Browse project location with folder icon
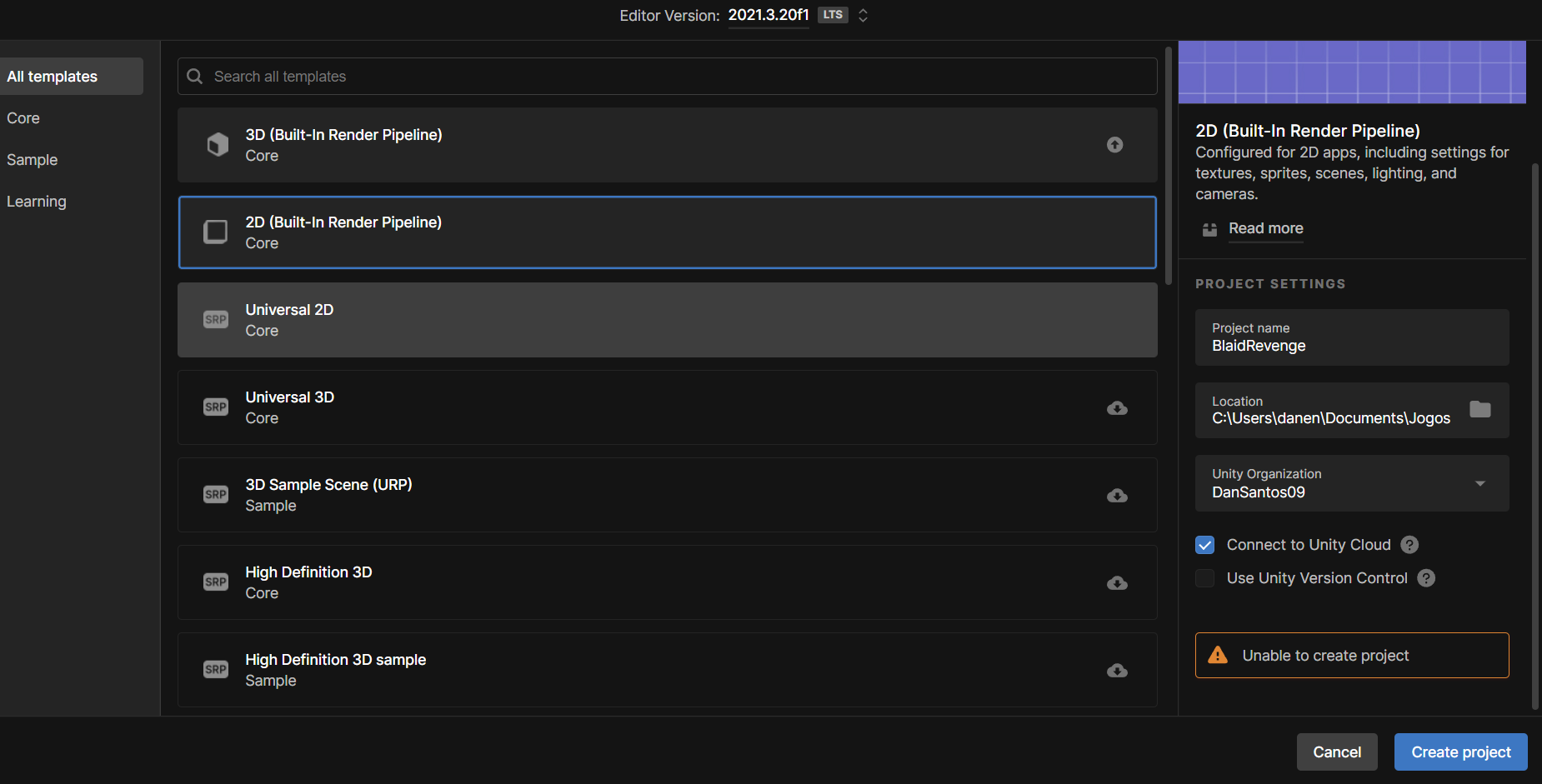Image resolution: width=1542 pixels, height=784 pixels. pyautogui.click(x=1480, y=409)
